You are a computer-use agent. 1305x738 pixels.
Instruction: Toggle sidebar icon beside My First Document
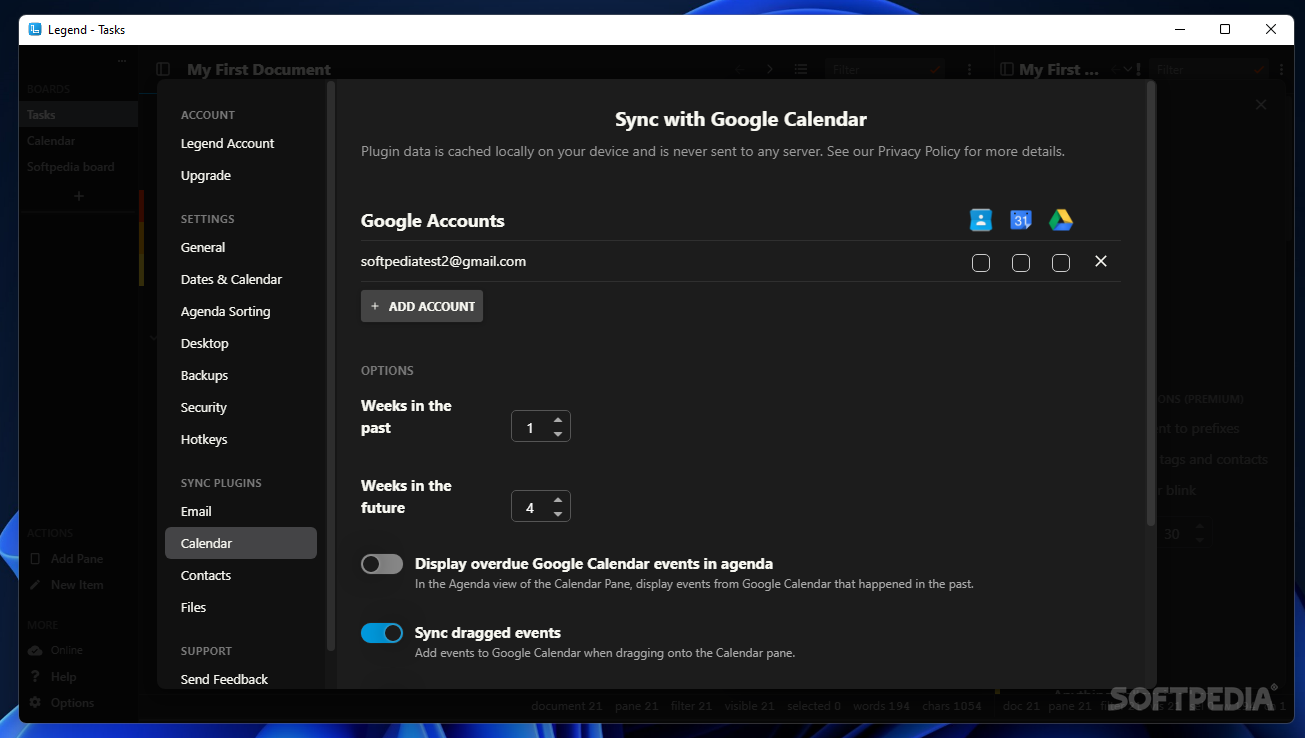163,69
